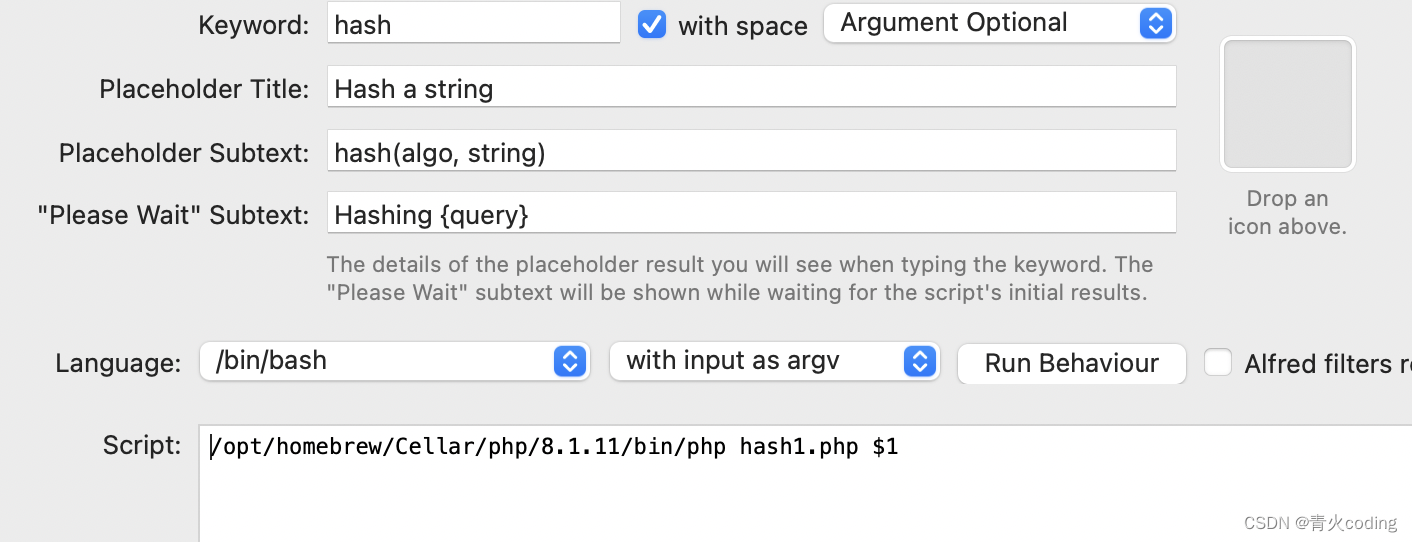Click the Run Behaviour button

click(x=1071, y=363)
